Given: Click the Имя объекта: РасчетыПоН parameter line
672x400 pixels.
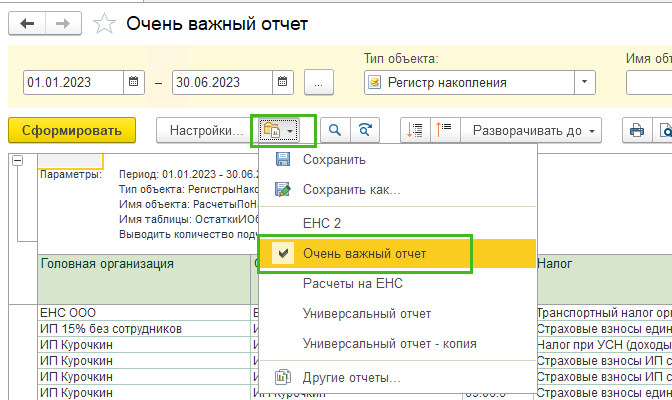Looking at the screenshot, I should point(189,205).
